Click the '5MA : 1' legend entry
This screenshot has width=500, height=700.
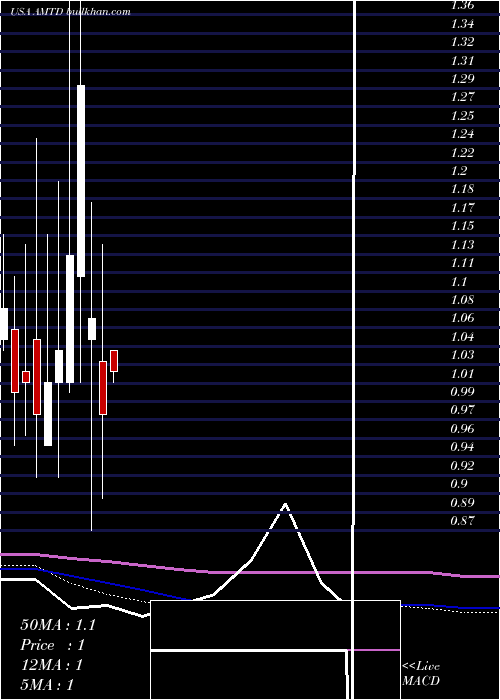(47, 685)
